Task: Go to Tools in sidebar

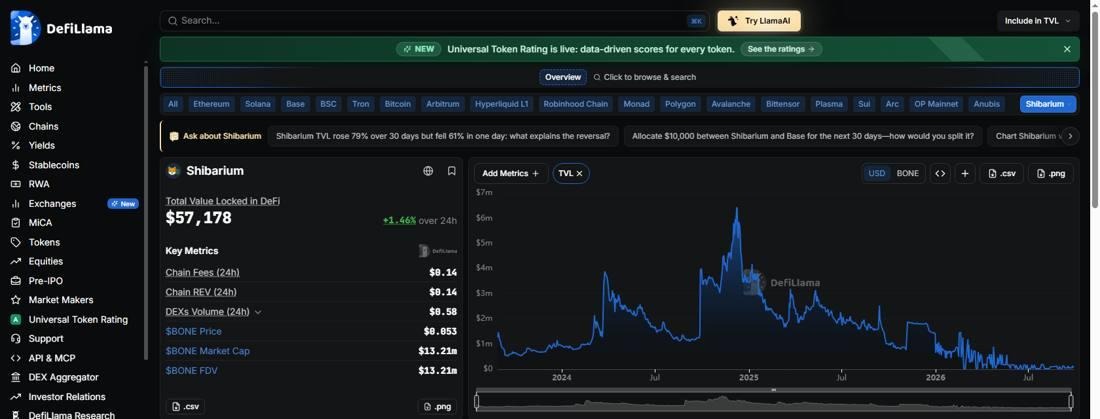Action: click(40, 107)
